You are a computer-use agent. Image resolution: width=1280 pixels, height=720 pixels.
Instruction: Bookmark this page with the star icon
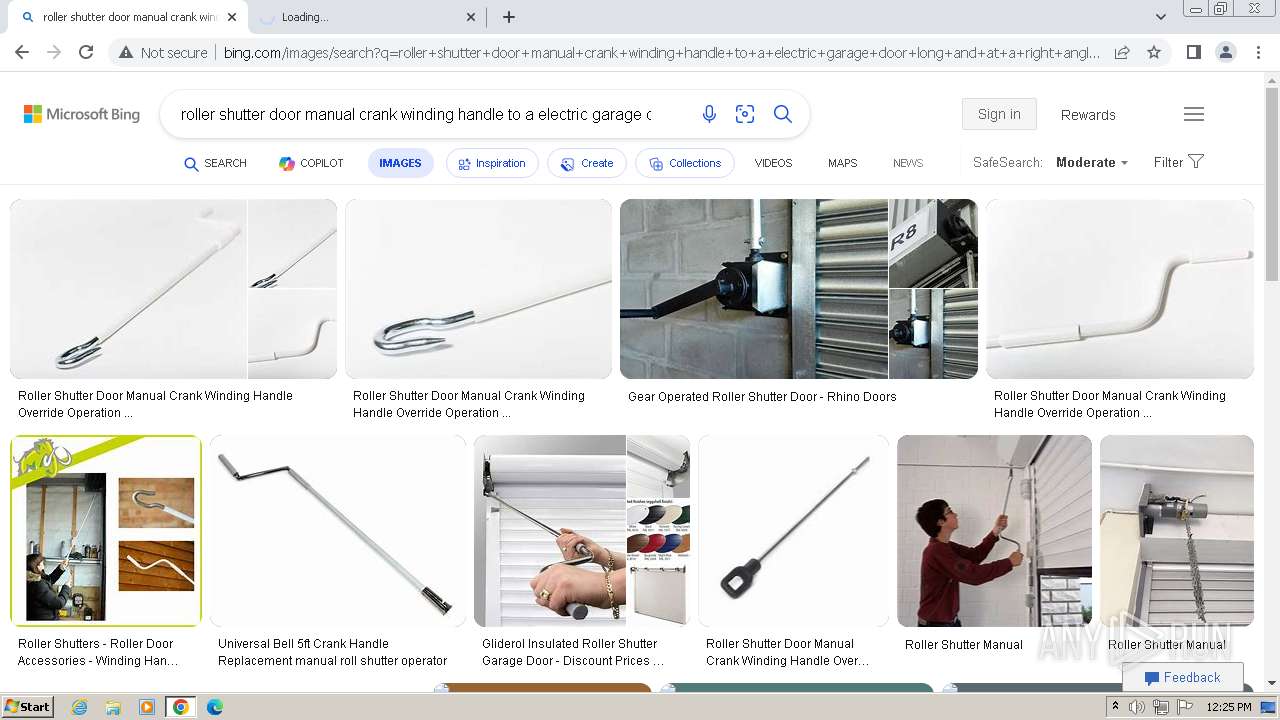pos(1154,52)
